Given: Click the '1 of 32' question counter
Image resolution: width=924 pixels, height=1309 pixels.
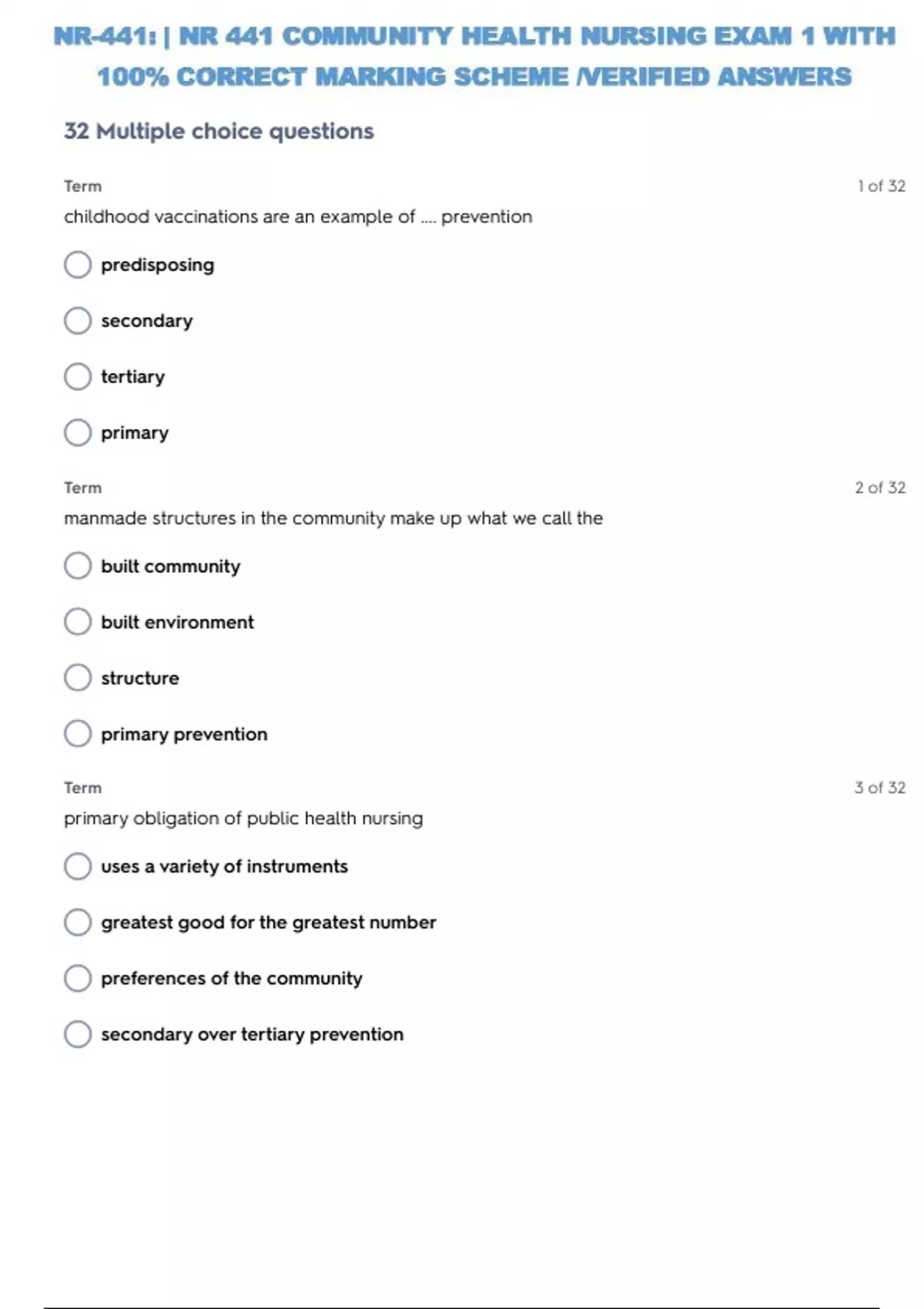Looking at the screenshot, I should coord(881,186).
